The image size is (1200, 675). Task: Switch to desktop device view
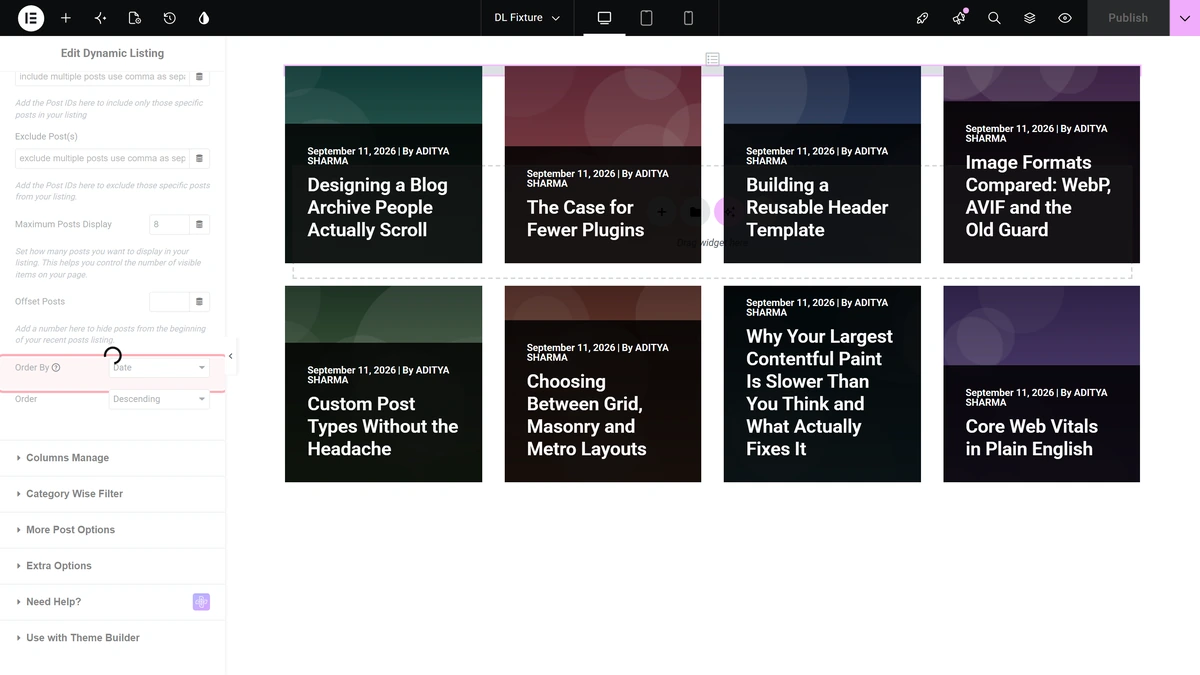click(x=604, y=18)
